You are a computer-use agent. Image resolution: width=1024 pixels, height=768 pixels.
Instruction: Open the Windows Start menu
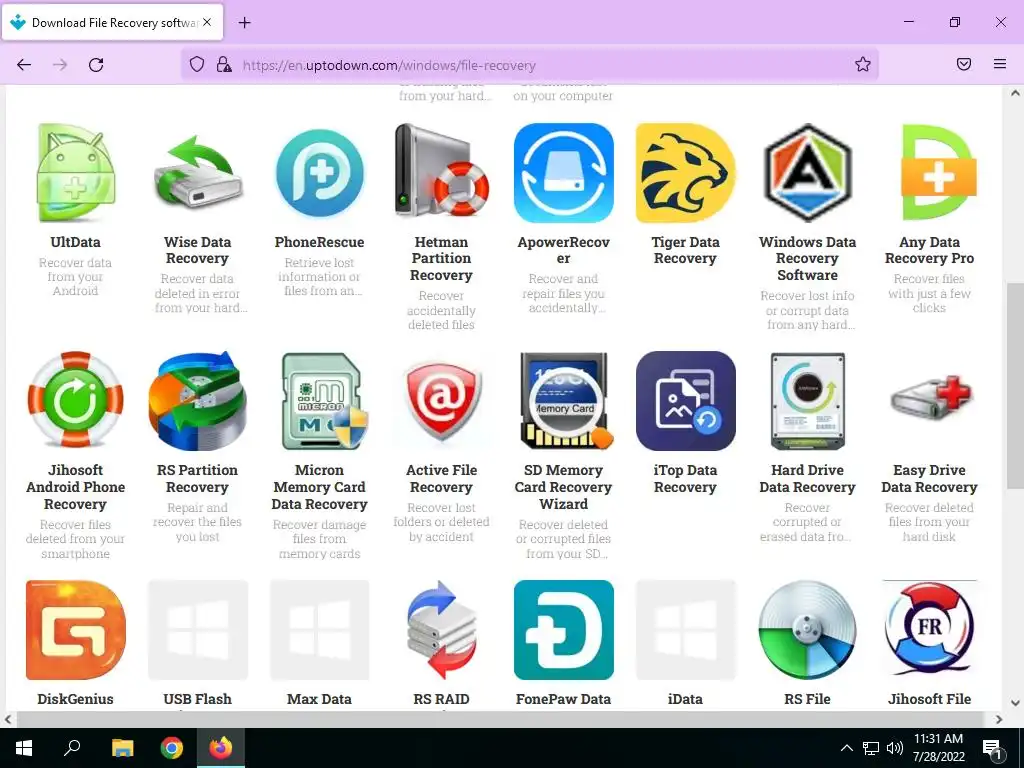pyautogui.click(x=24, y=748)
